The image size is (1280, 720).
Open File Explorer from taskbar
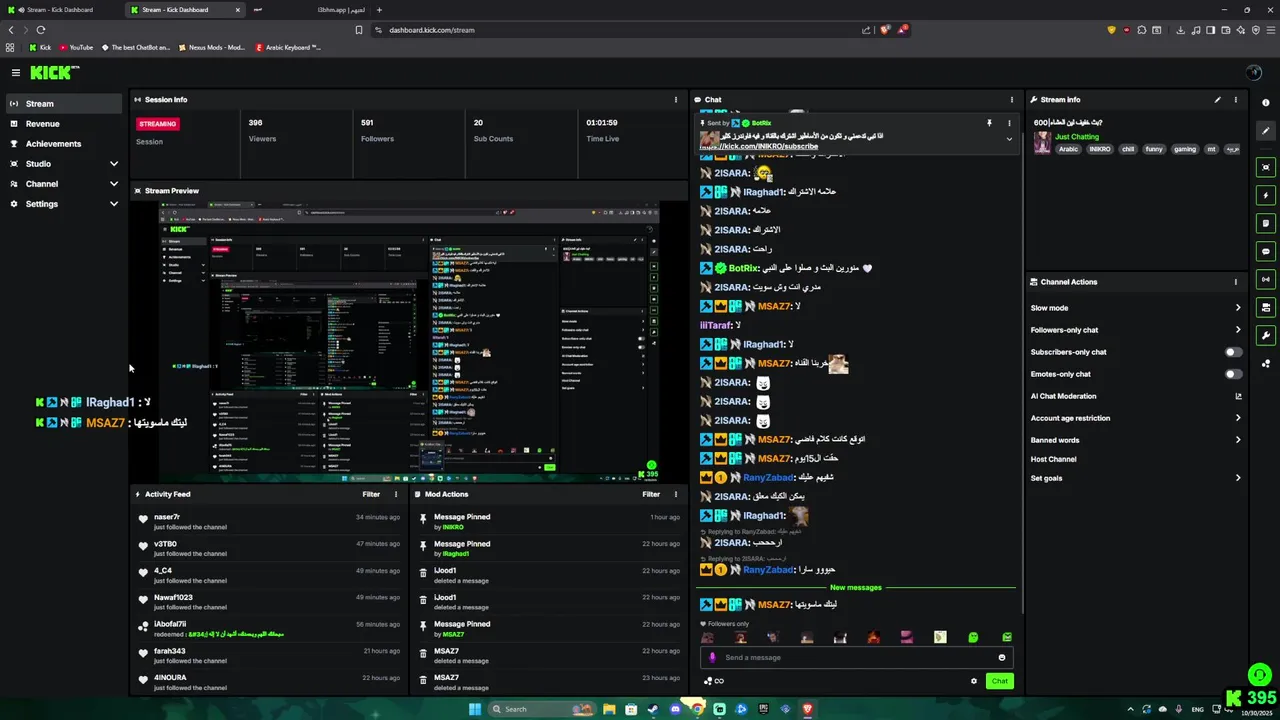click(608, 709)
